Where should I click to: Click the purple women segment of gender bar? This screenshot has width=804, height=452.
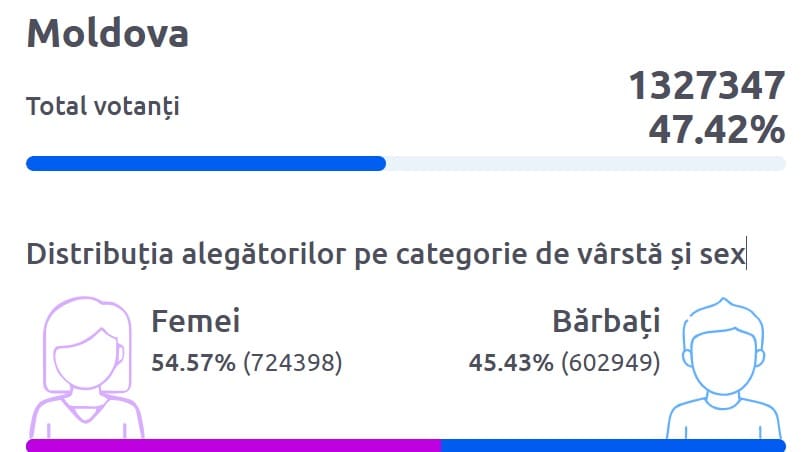(232, 445)
